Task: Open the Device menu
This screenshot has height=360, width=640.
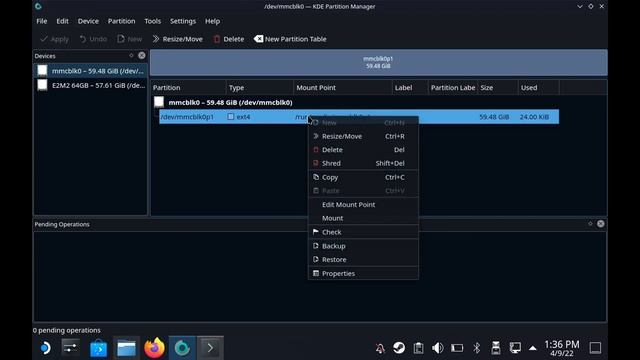Action: pos(88,21)
